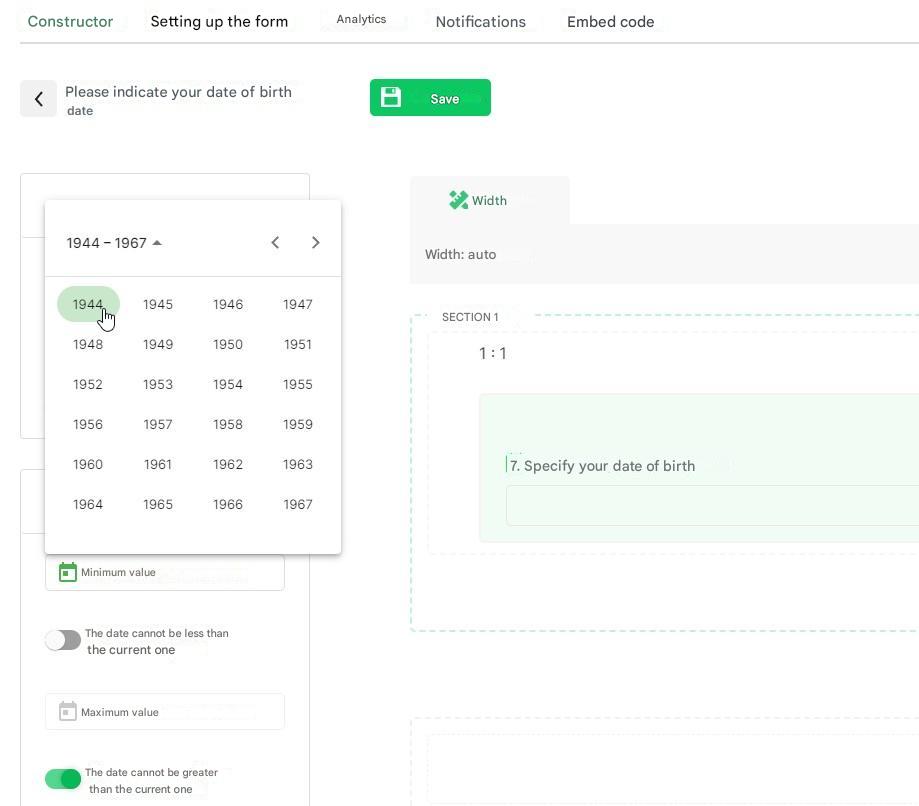Open the Analytics tab
Screen dimensions: 919x806
coord(361,20)
